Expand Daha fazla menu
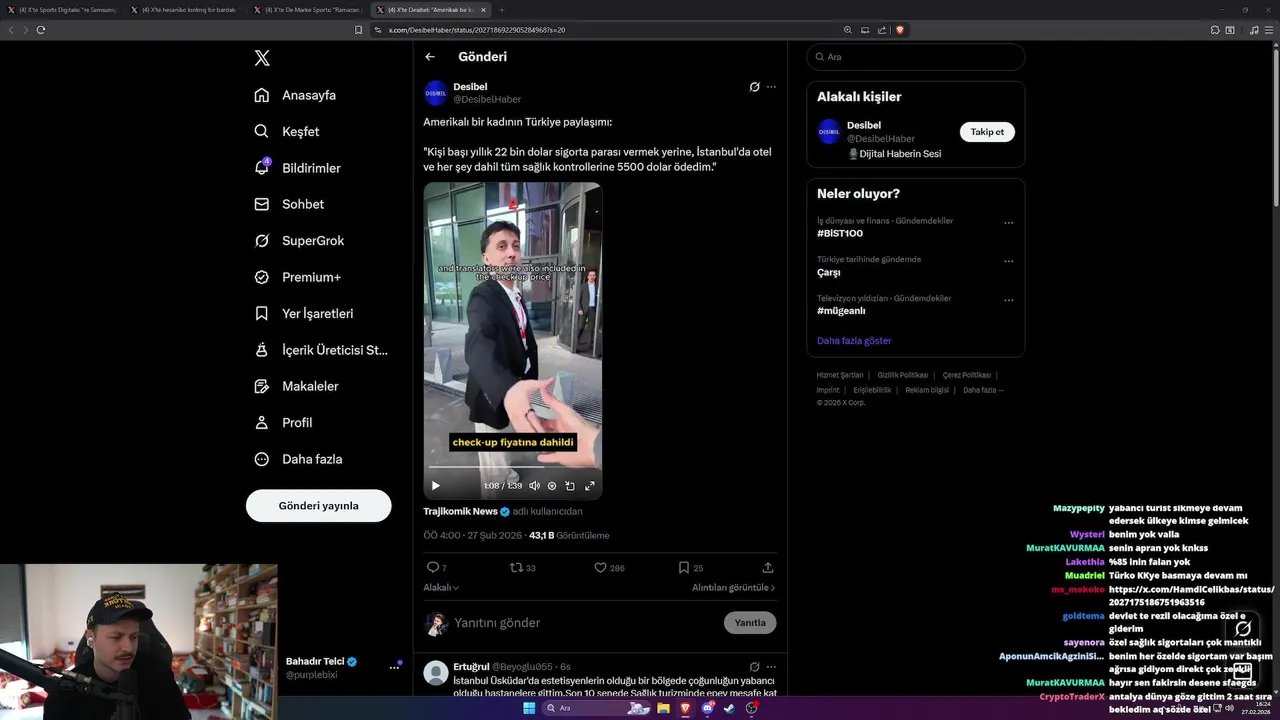Screen dimensions: 1280x720 click(x=298, y=459)
